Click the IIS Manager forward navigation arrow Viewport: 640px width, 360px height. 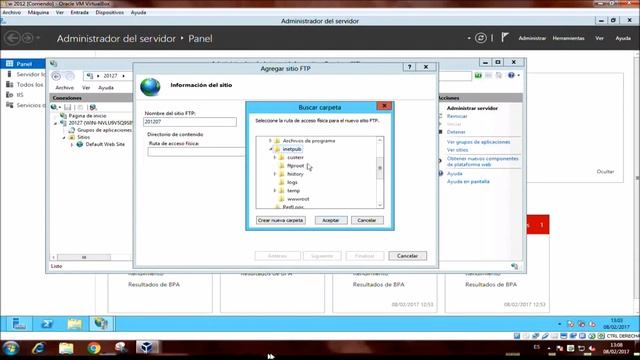(70, 76)
